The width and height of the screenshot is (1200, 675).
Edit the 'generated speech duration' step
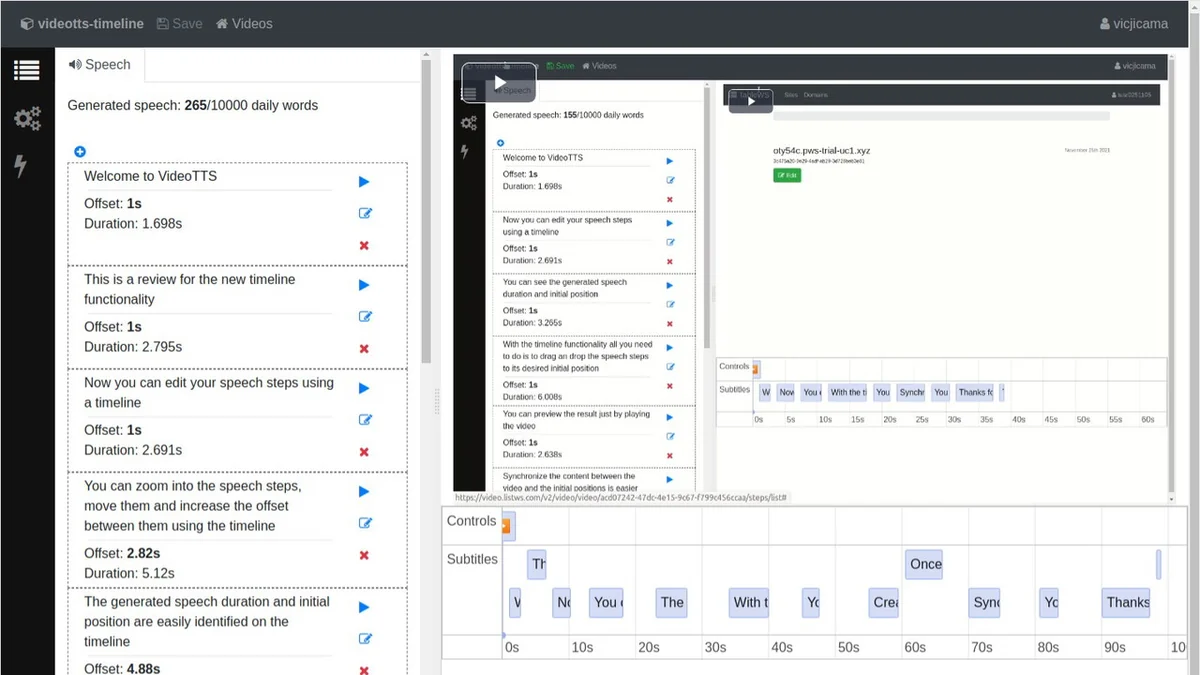[365, 639]
